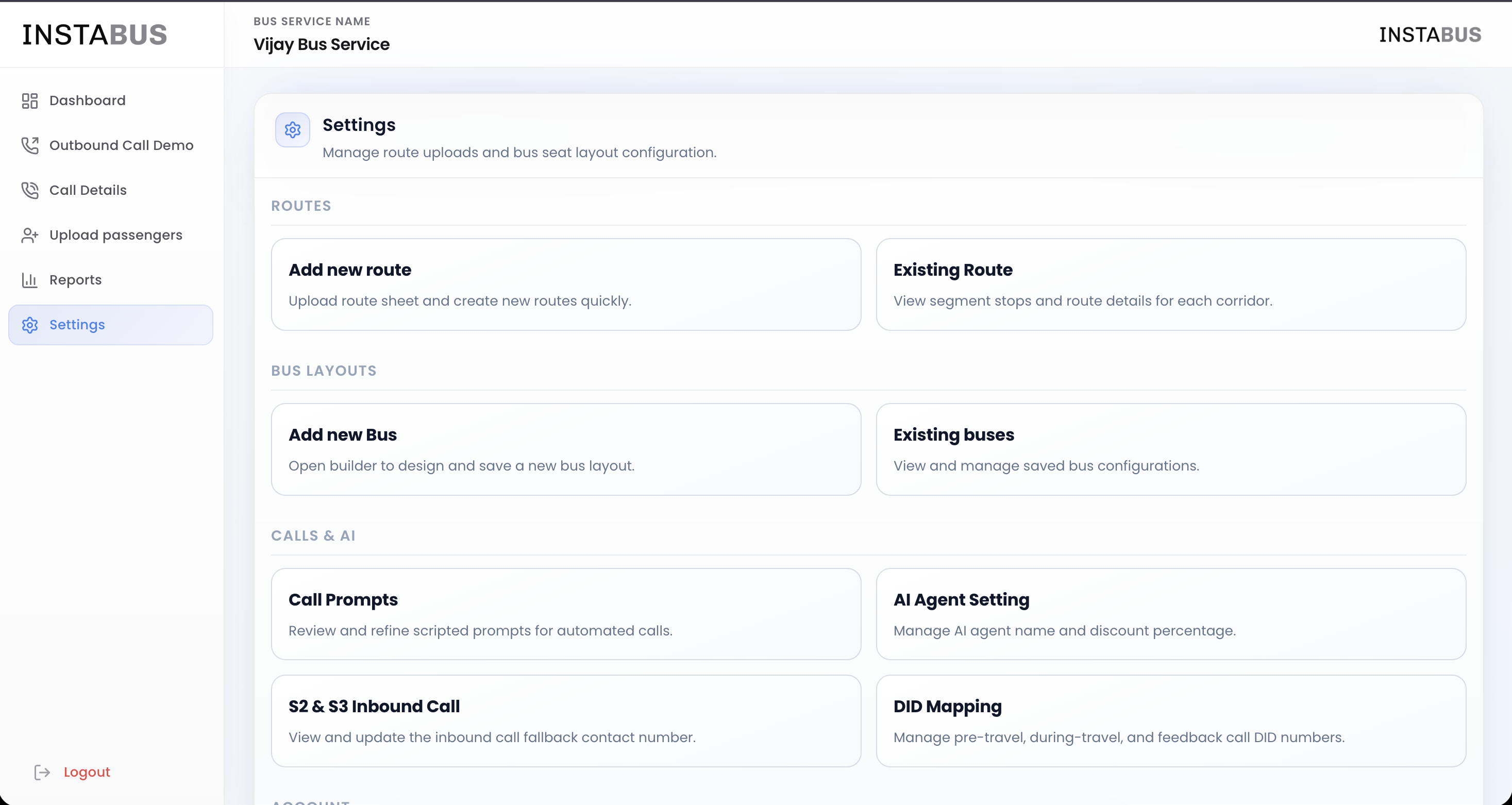Click the 'Manage route uploads and bus seat layout' text
Viewport: 1512px width, 805px height.
click(519, 153)
